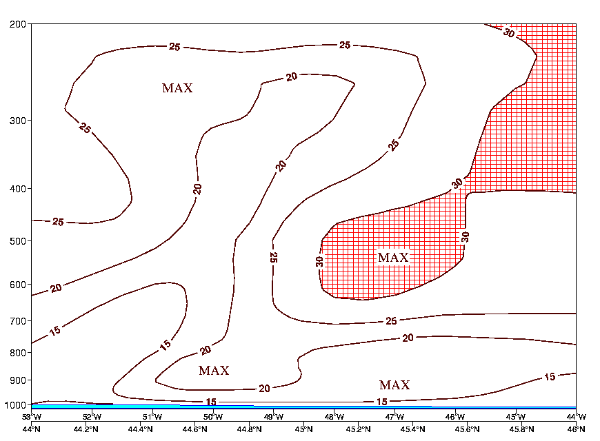The image size is (600, 441).
Task: Click the 200 tick label on vertical axis
Action: click(17, 24)
